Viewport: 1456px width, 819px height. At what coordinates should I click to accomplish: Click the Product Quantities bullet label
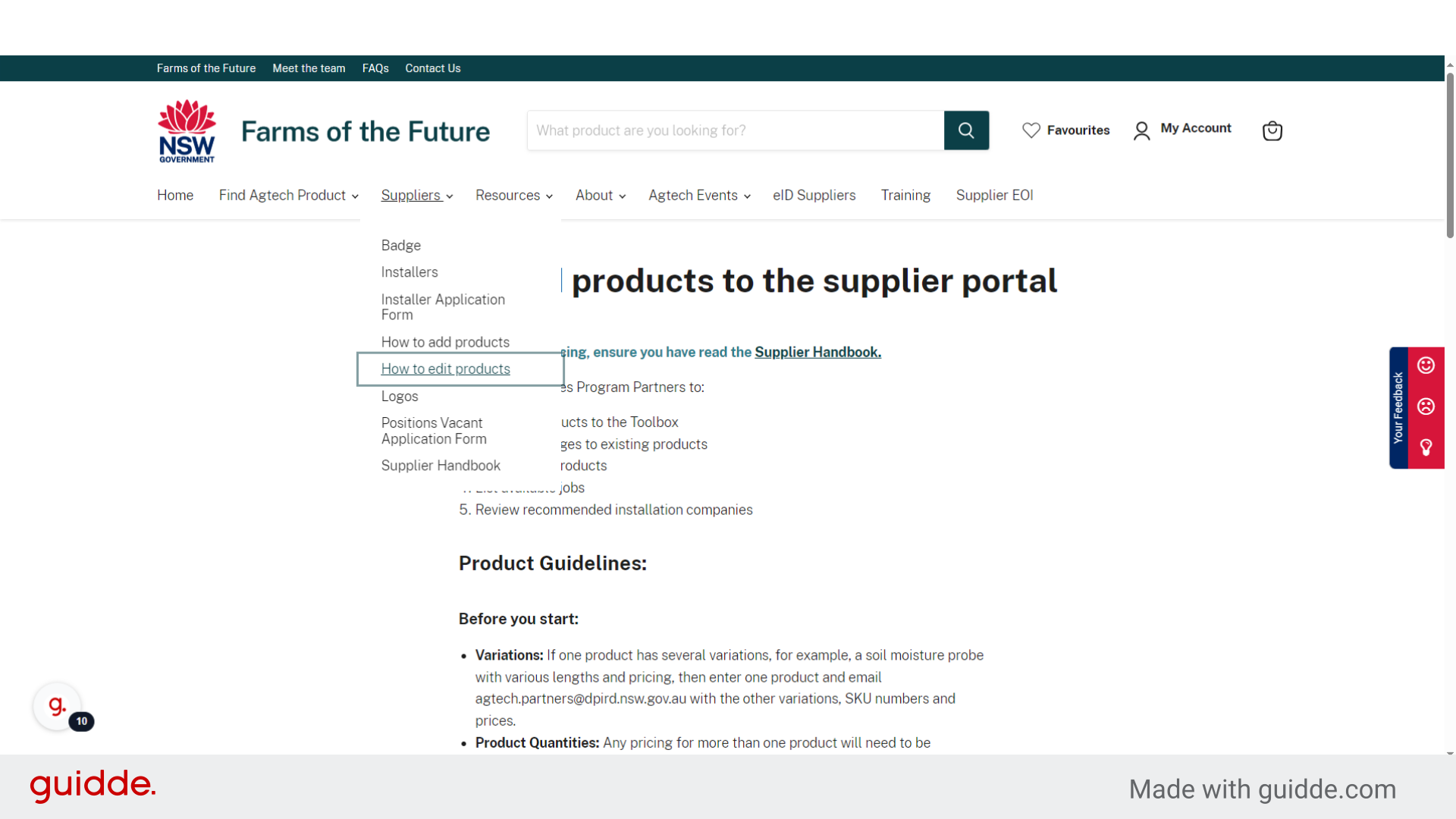point(537,743)
